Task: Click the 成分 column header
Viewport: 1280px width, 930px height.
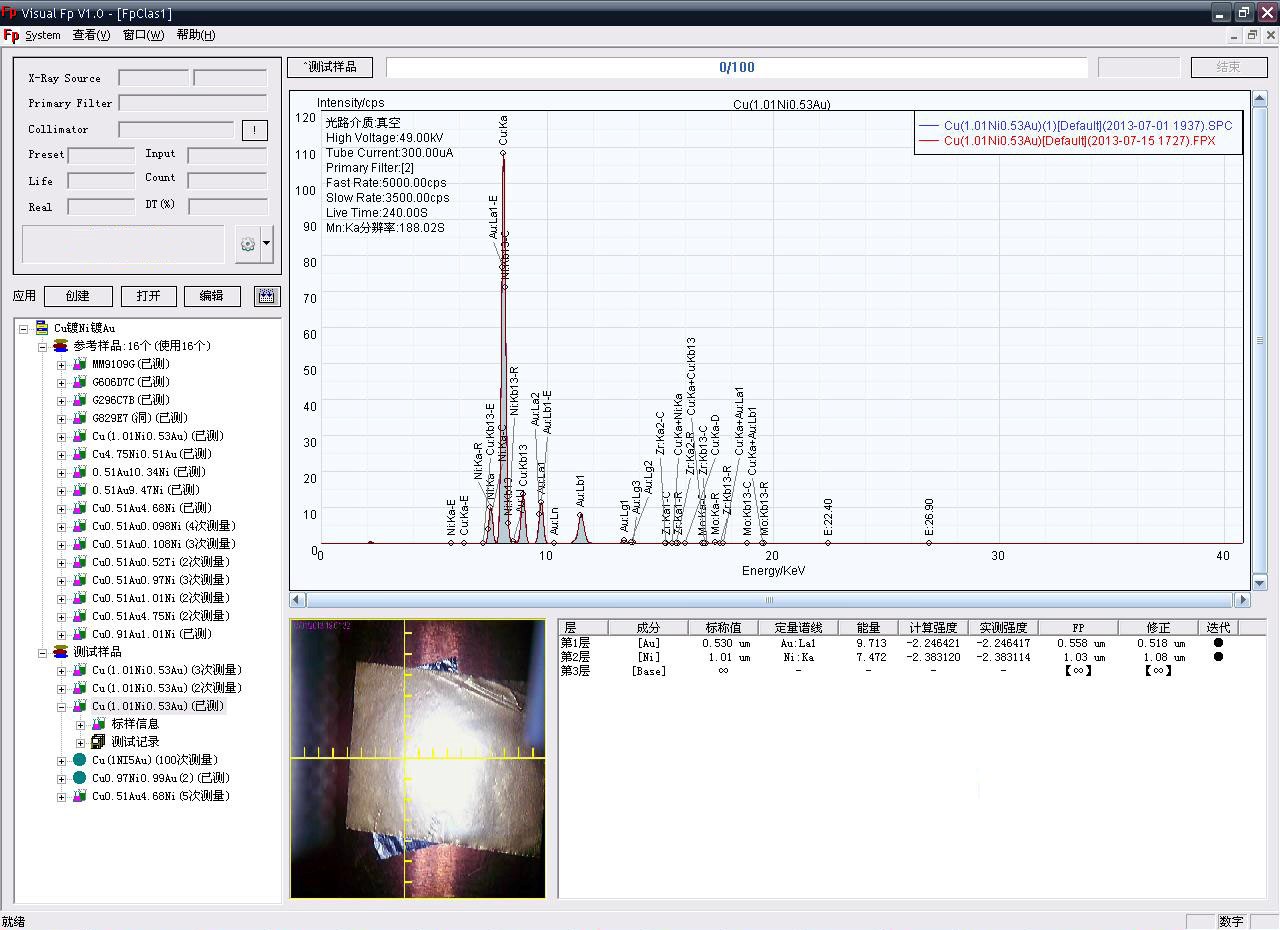Action: coord(648,628)
